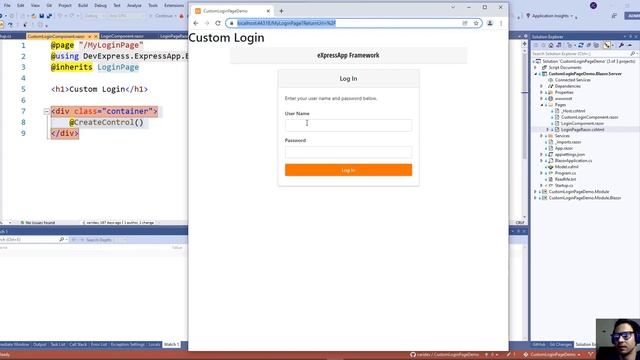Expand the CustomLoginPageDemo.Module.Blazor project
Viewport: 640px width, 360px height.
(536, 198)
